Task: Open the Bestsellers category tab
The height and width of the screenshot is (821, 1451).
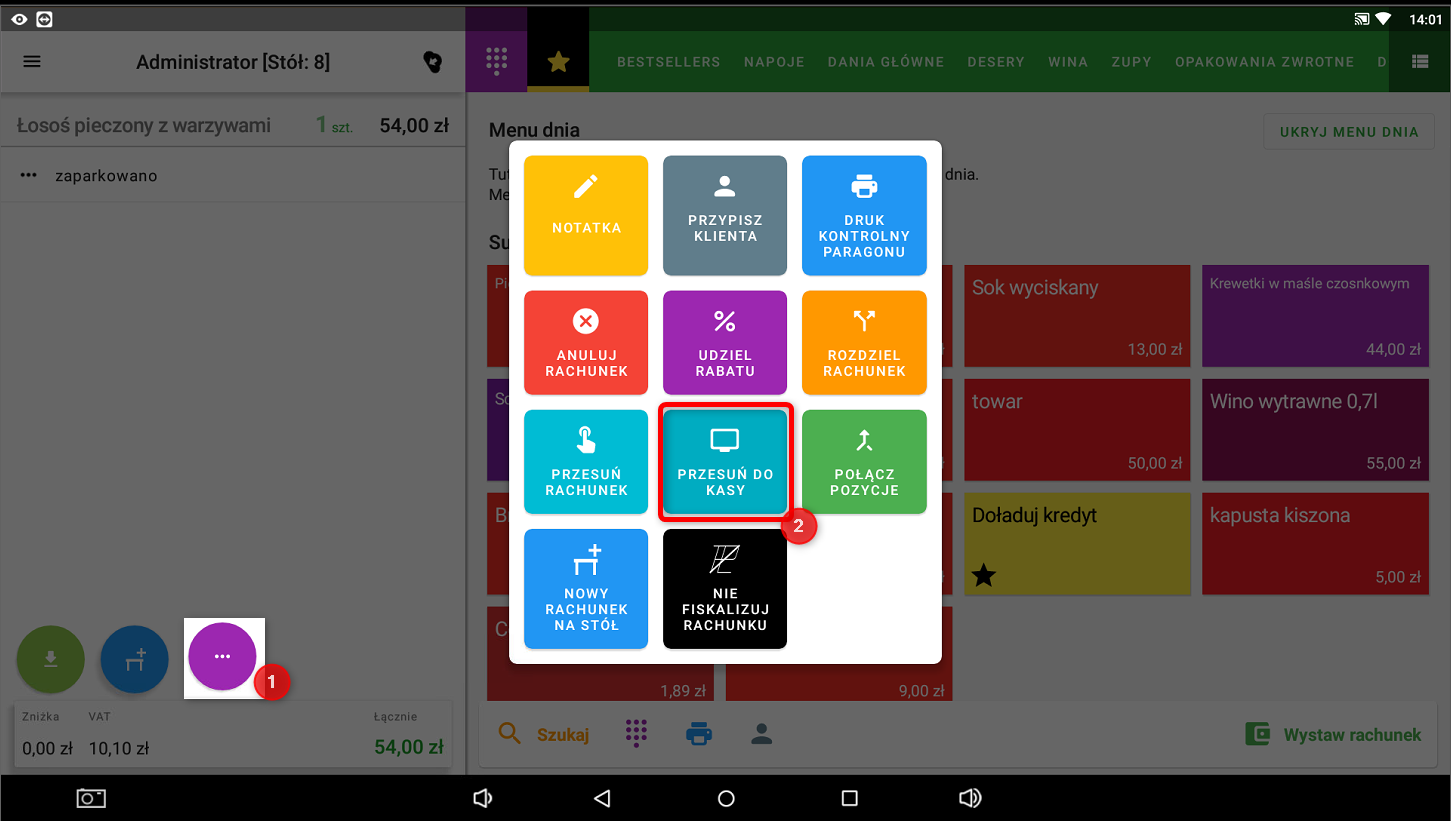Action: pos(668,62)
